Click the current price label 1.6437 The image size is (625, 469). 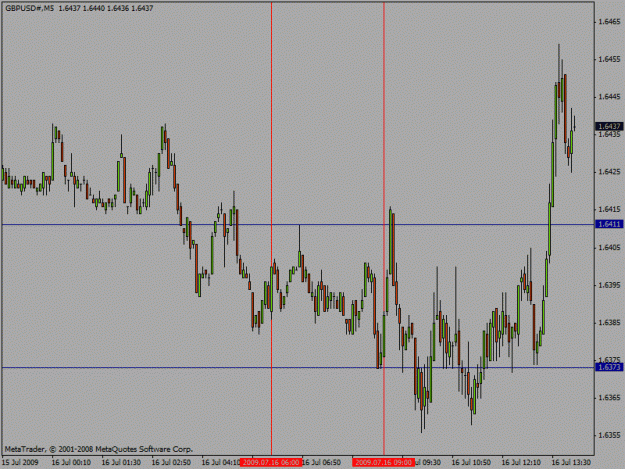(609, 126)
